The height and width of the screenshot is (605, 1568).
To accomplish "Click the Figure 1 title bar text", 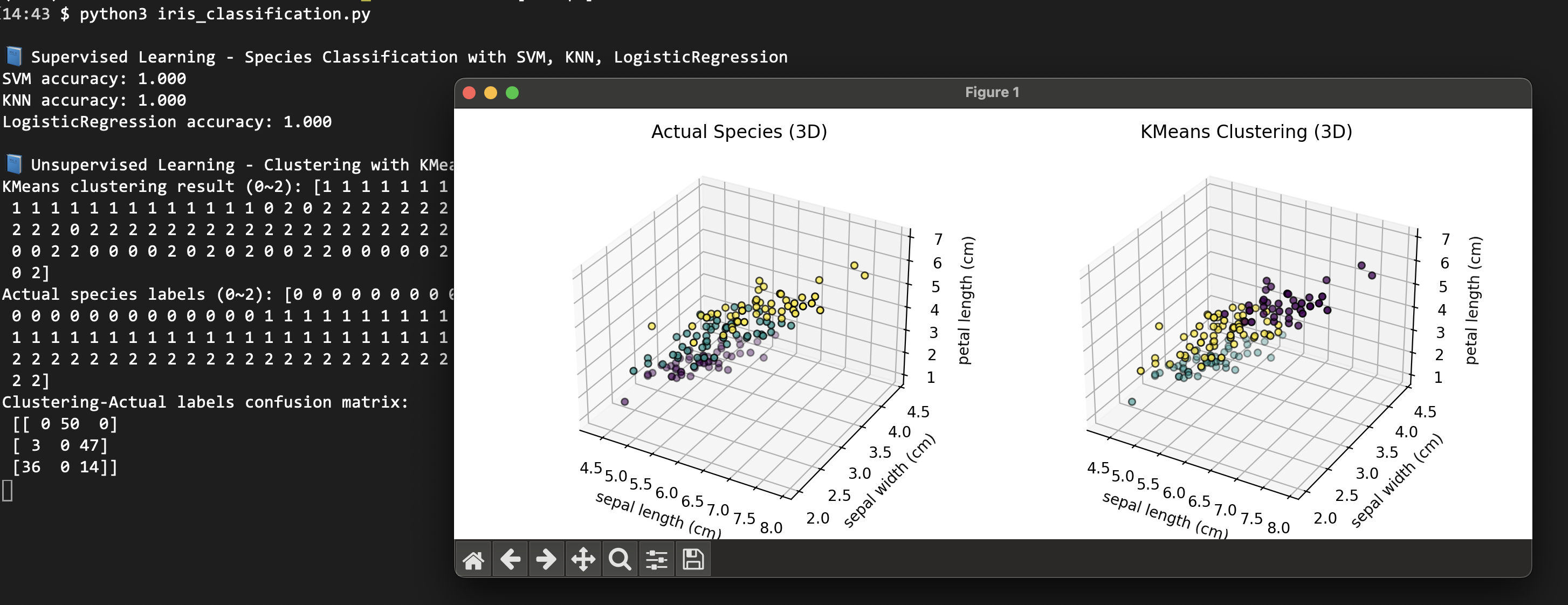I will 992,93.
